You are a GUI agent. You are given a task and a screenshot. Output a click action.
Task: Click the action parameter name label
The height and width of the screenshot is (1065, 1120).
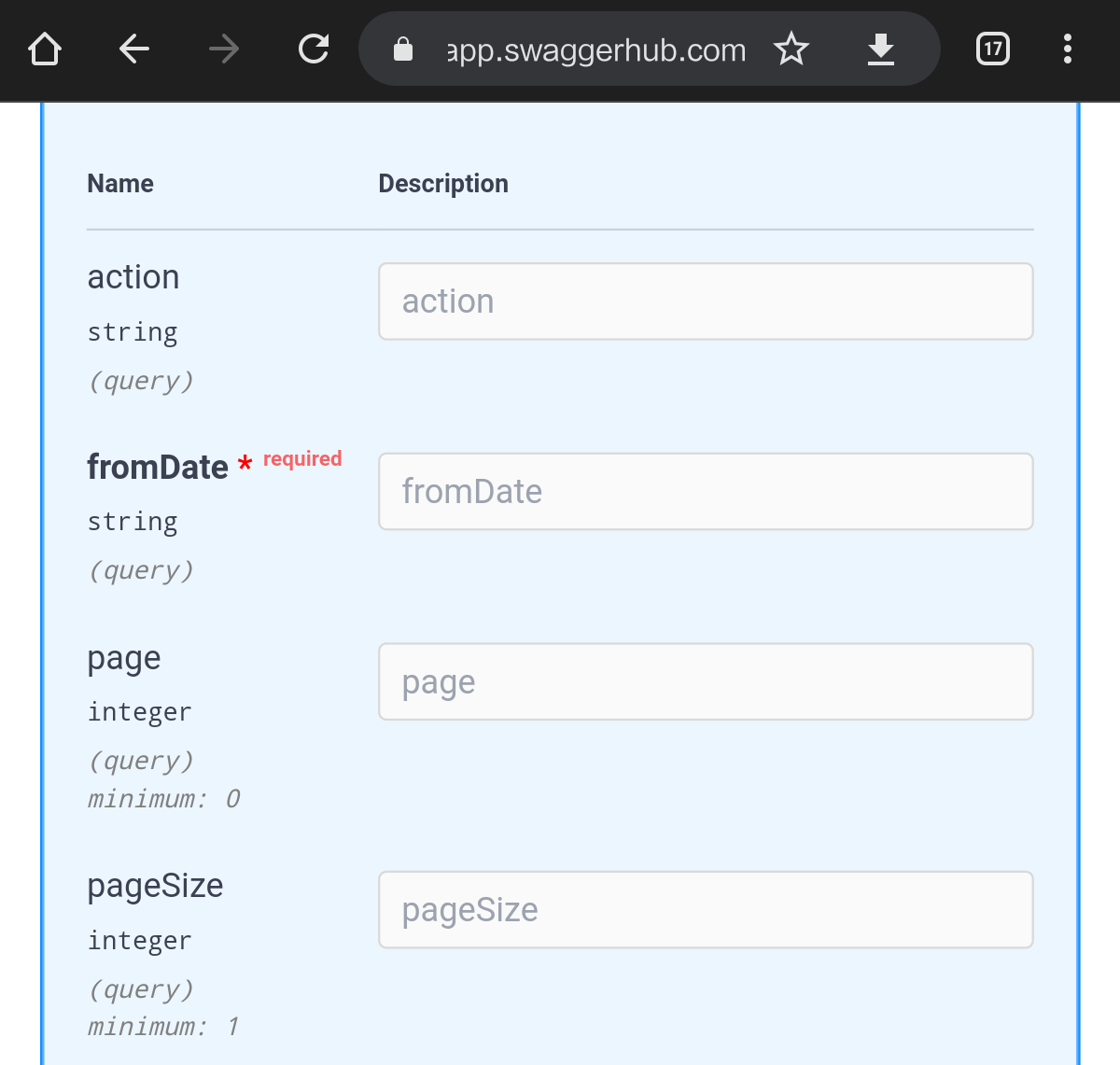133,276
